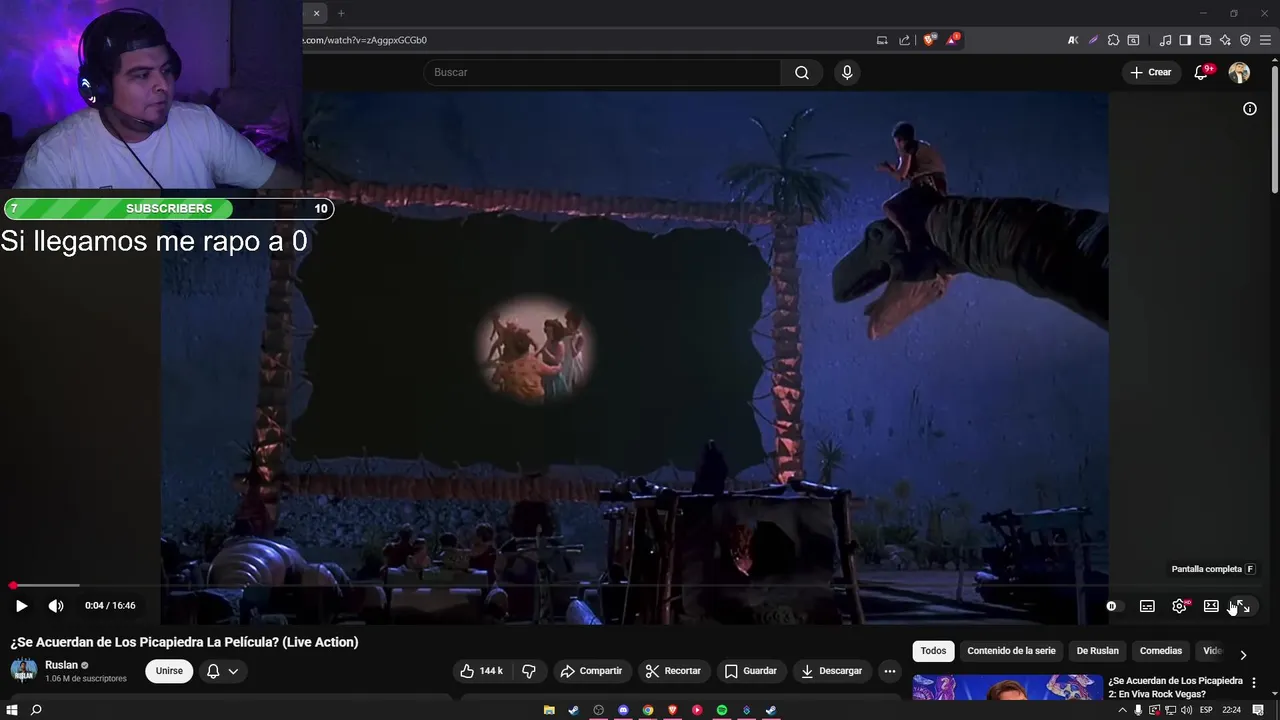The width and height of the screenshot is (1280, 720).
Task: Open the Brave VPN shield icon
Action: (1245, 40)
